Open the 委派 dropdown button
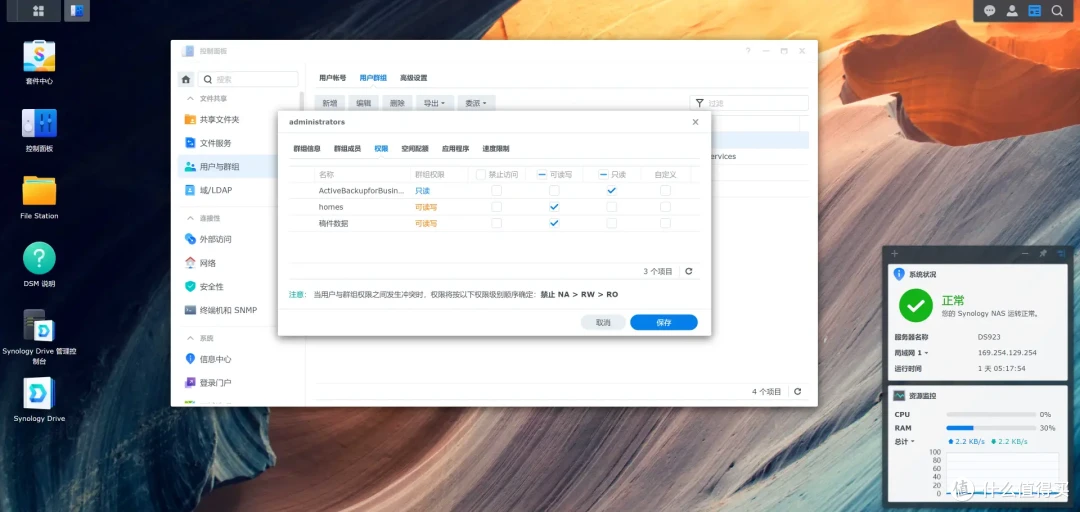This screenshot has height=512, width=1080. [x=476, y=103]
